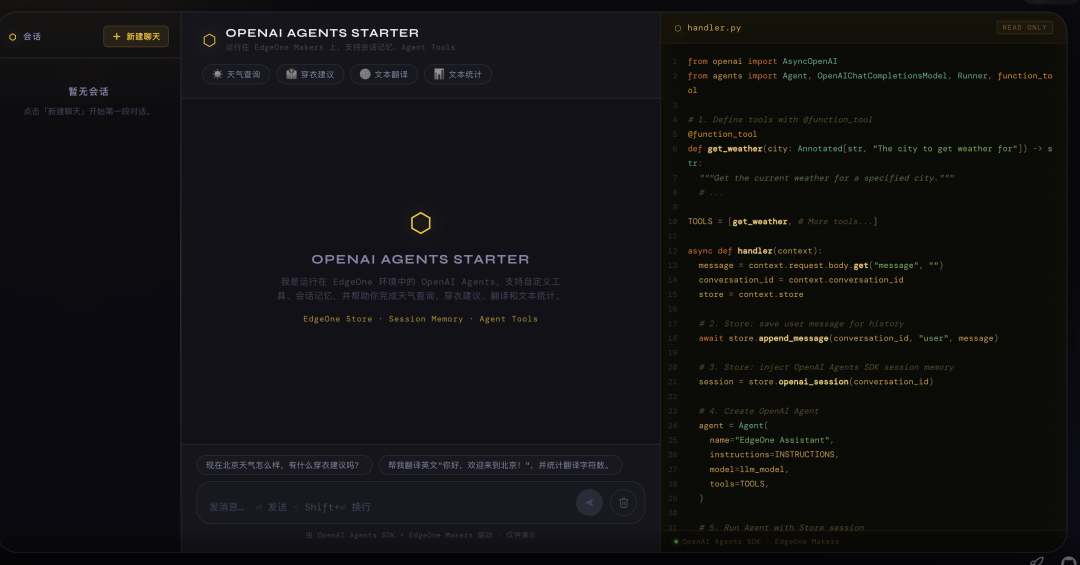The image size is (1080, 565).
Task: Select the 帮我翻译英文 suggestion prompt
Action: tap(500, 465)
